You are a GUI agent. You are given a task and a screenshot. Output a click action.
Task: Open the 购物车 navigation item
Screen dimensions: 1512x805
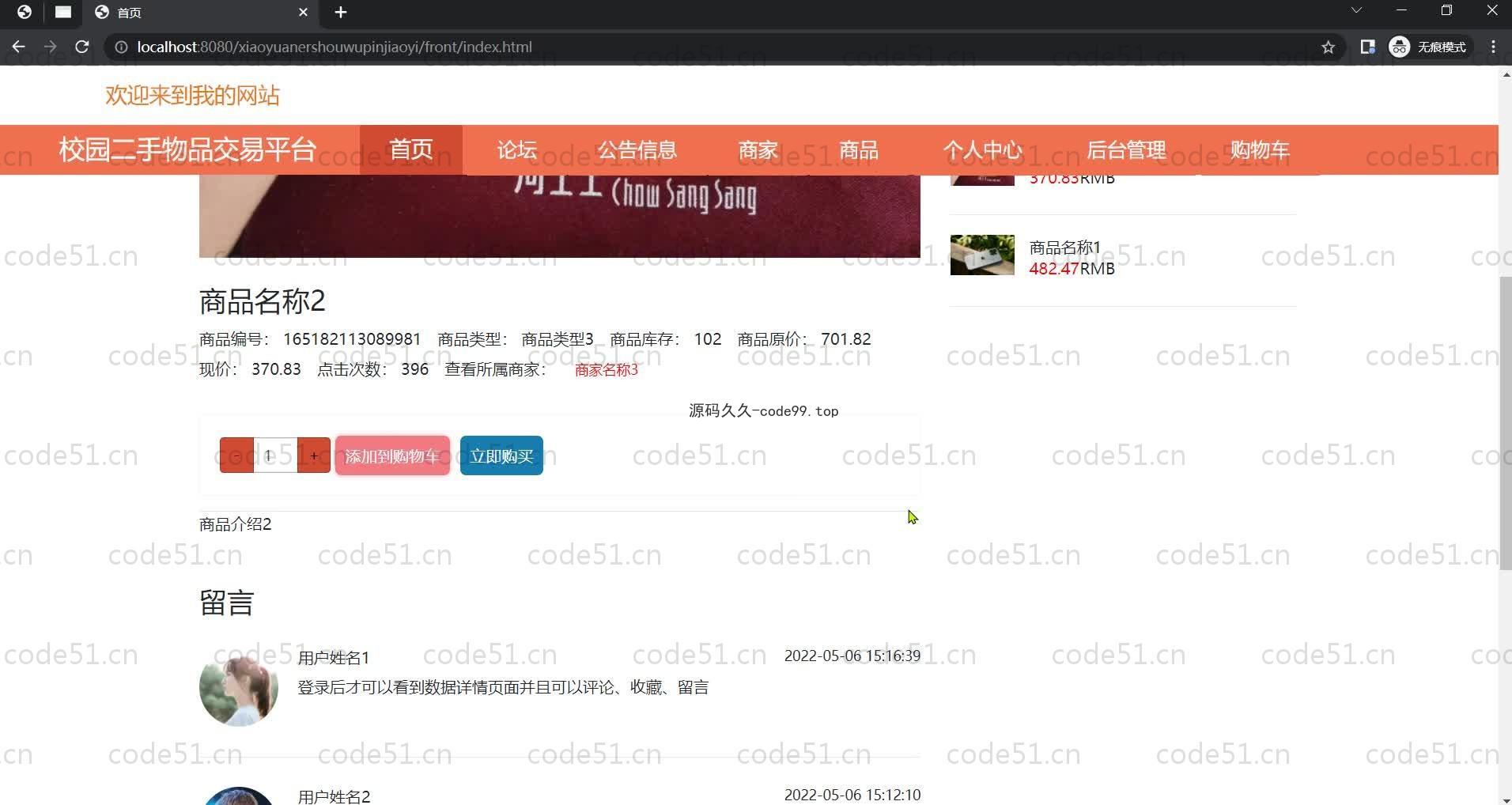pos(1260,149)
